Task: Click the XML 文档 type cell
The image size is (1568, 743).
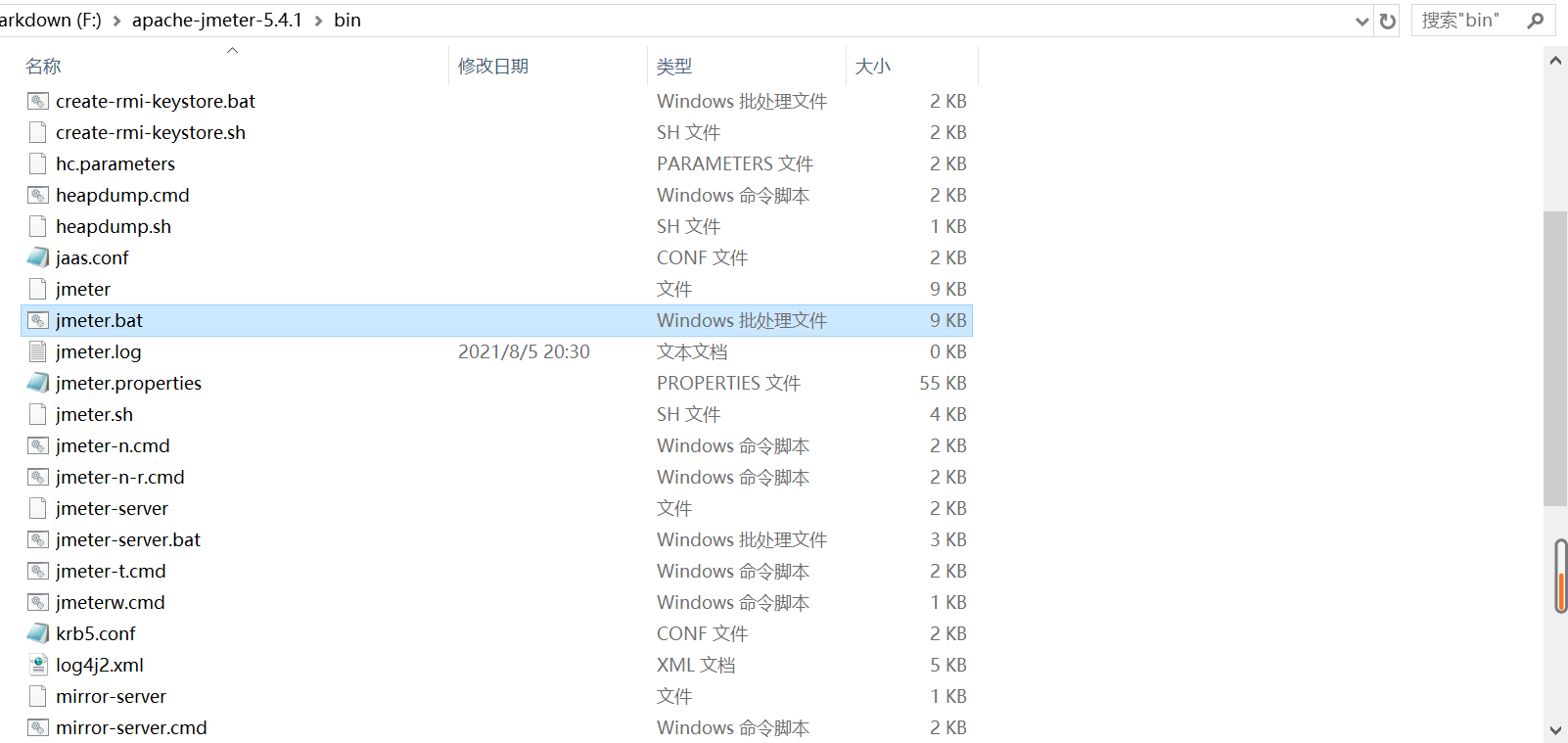Action: pyautogui.click(x=696, y=665)
